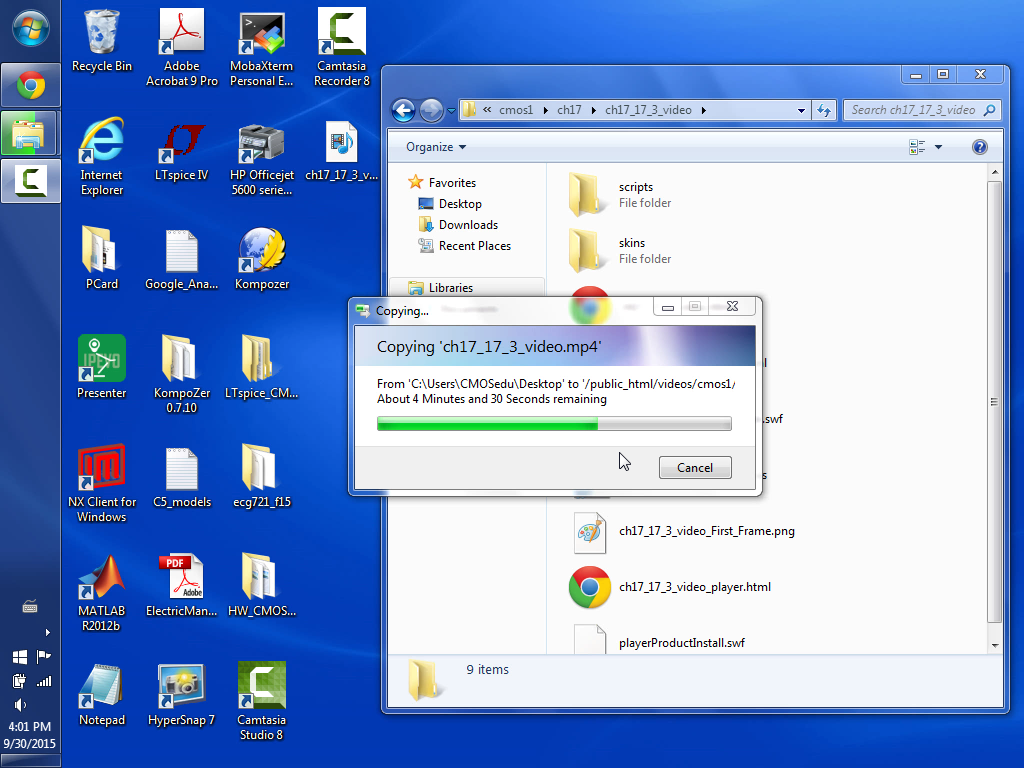Click the Explorer Back navigation button

coord(403,110)
